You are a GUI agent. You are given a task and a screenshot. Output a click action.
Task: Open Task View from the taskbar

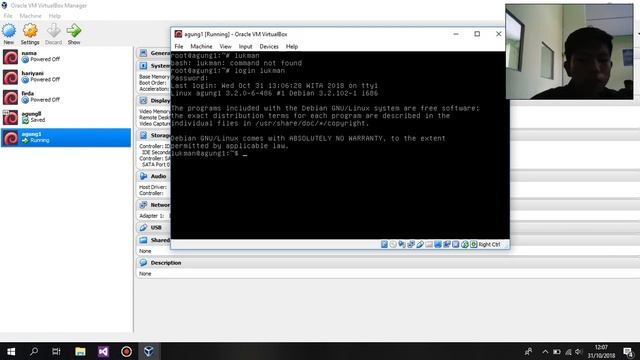tap(56, 351)
